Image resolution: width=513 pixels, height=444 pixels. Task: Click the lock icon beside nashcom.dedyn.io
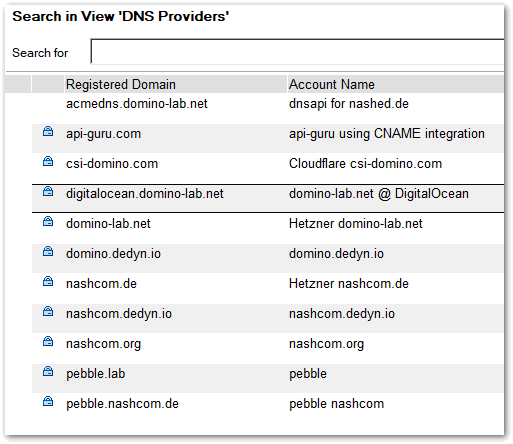tap(48, 311)
